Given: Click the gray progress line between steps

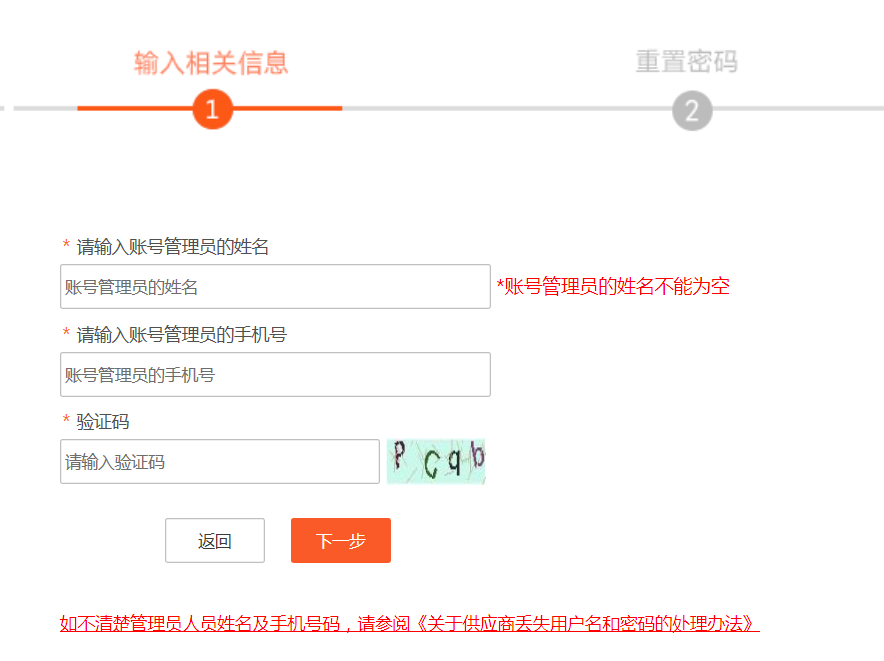Looking at the screenshot, I should tap(507, 108).
